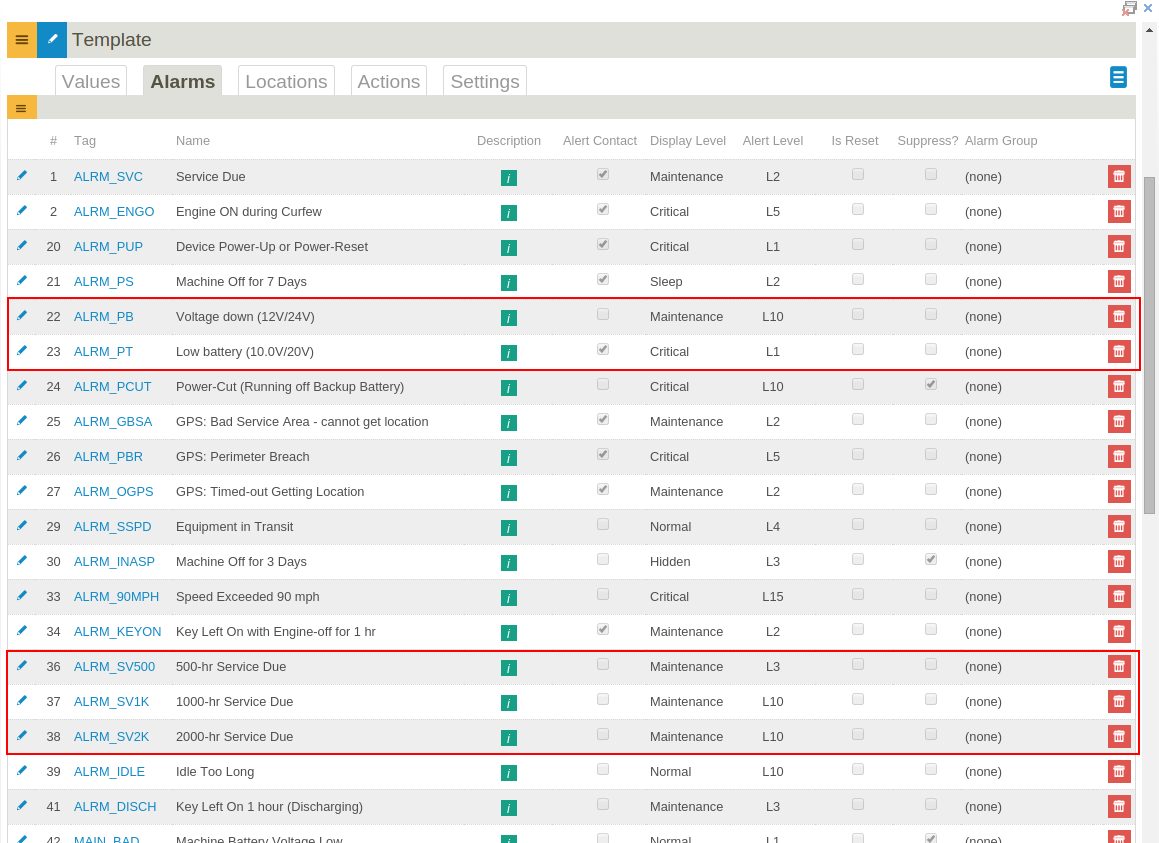Select the 'Hidden' display level cell

tap(670, 562)
